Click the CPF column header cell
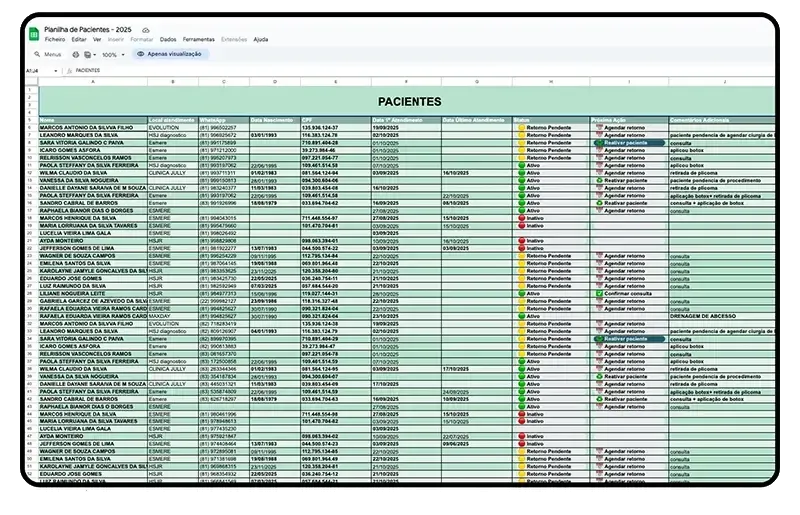The width and height of the screenshot is (800, 515). click(336, 120)
